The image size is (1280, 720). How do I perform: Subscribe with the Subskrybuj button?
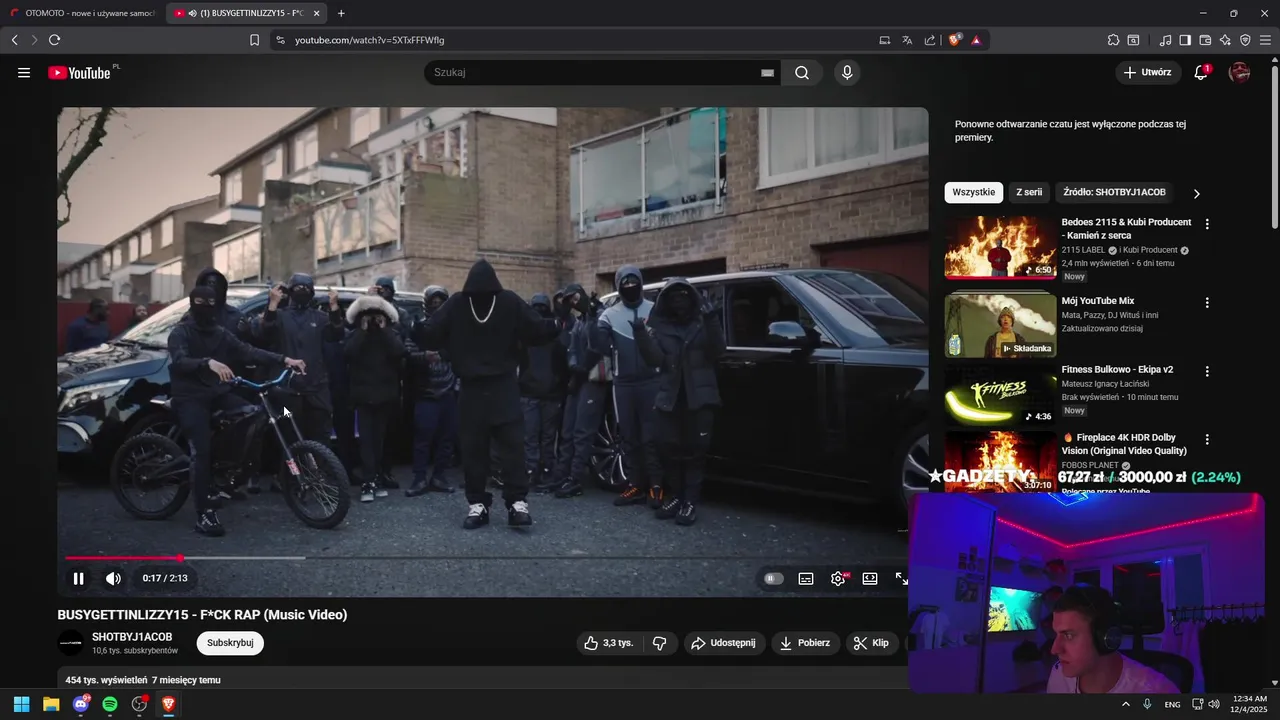point(230,643)
